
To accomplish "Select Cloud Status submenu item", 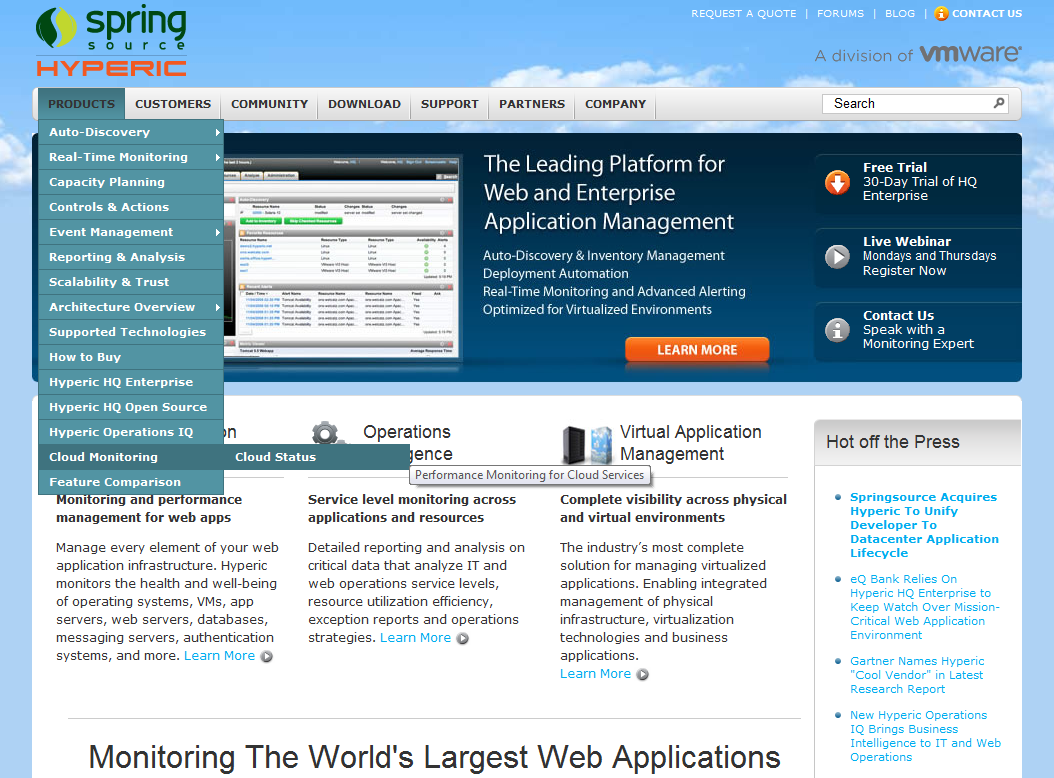I will point(317,457).
